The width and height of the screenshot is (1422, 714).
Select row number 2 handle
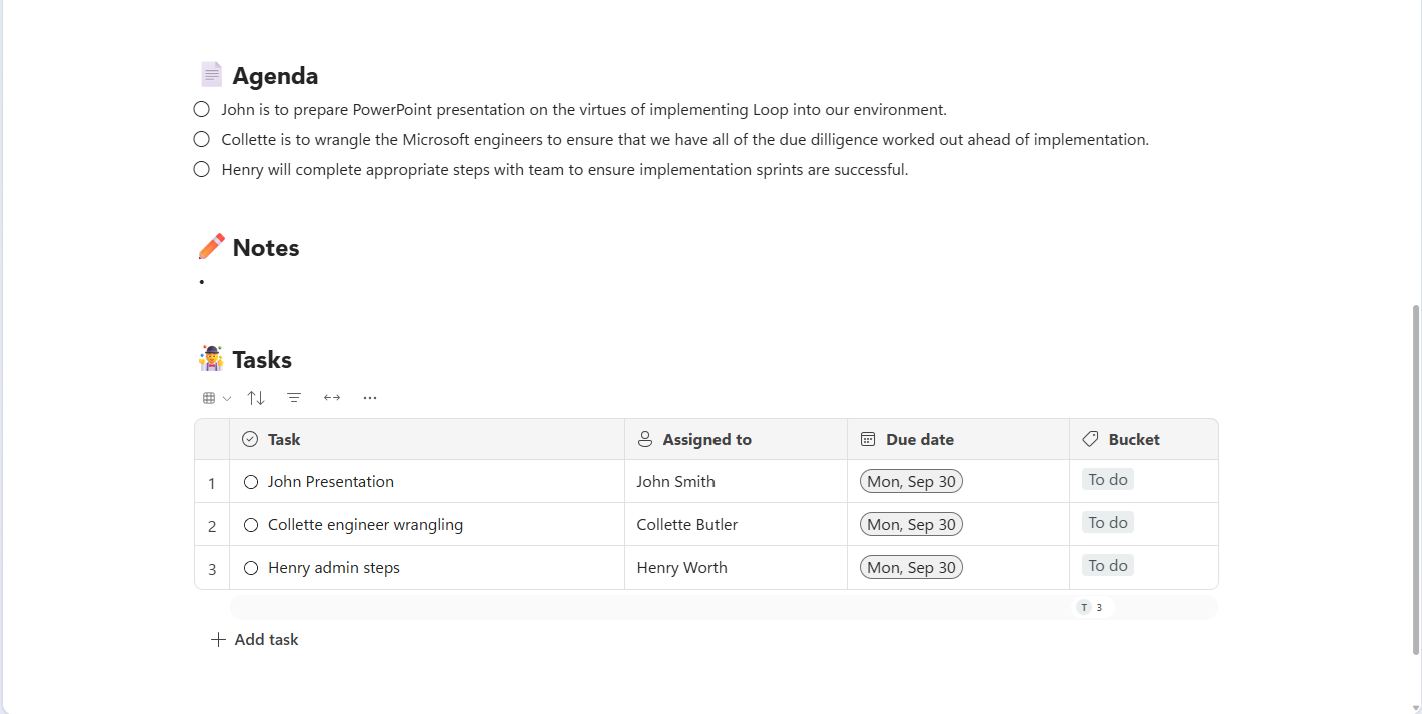(212, 526)
